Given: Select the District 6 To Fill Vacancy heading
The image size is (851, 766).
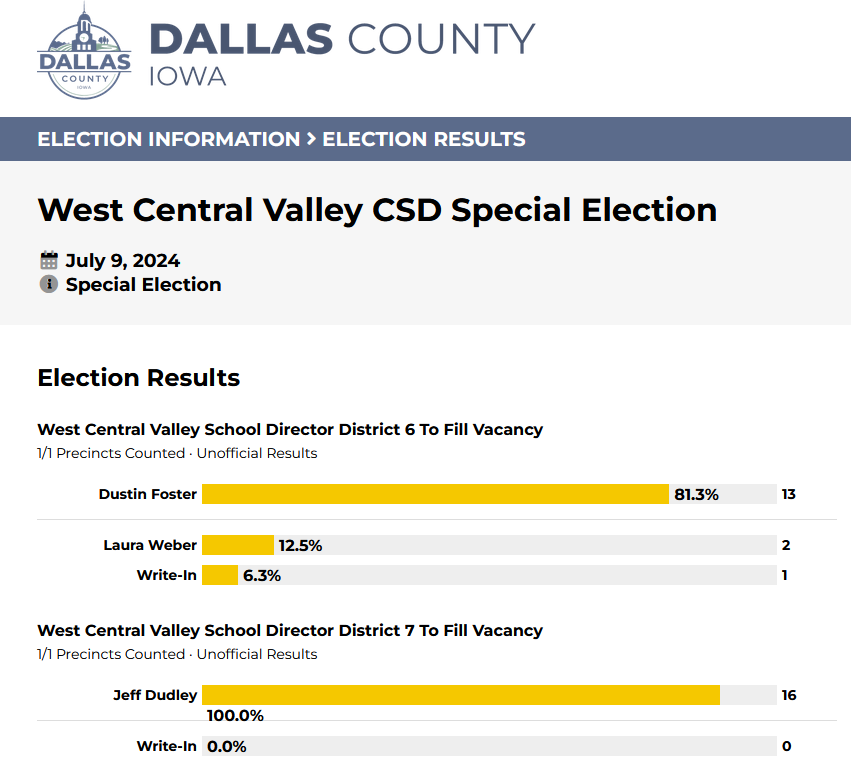Looking at the screenshot, I should (290, 429).
